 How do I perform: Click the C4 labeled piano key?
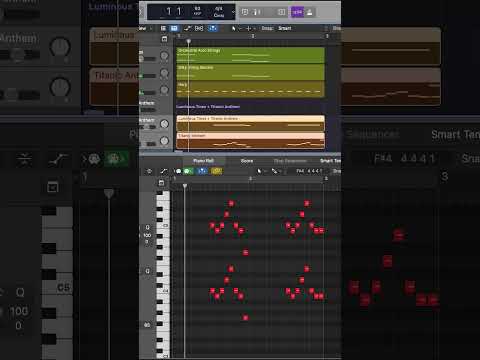[163, 291]
